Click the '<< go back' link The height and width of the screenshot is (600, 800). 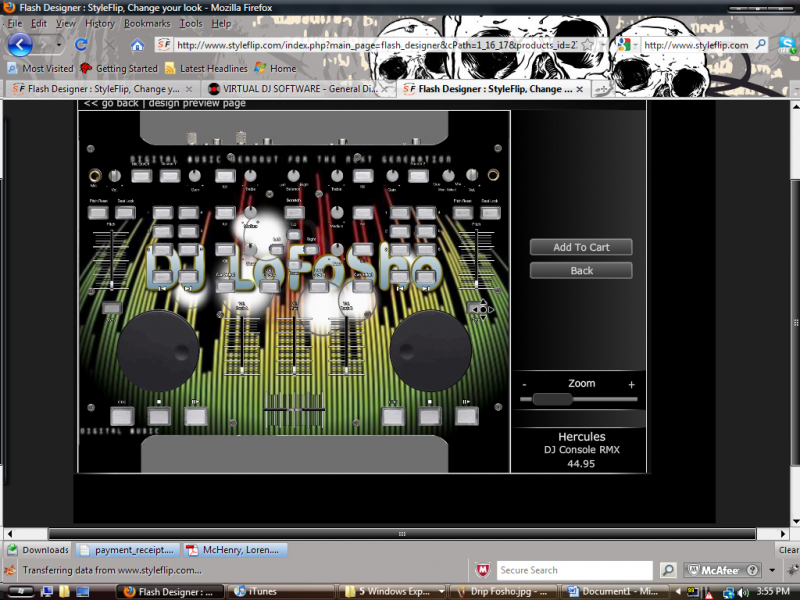tap(111, 103)
